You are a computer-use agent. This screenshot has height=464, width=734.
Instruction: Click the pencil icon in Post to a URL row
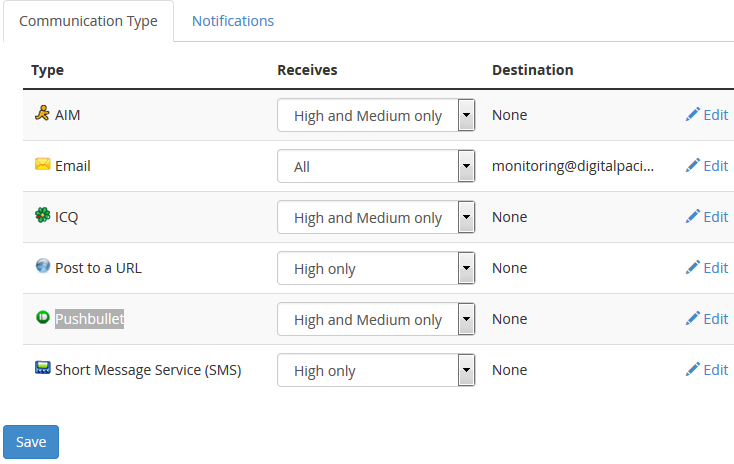point(693,267)
